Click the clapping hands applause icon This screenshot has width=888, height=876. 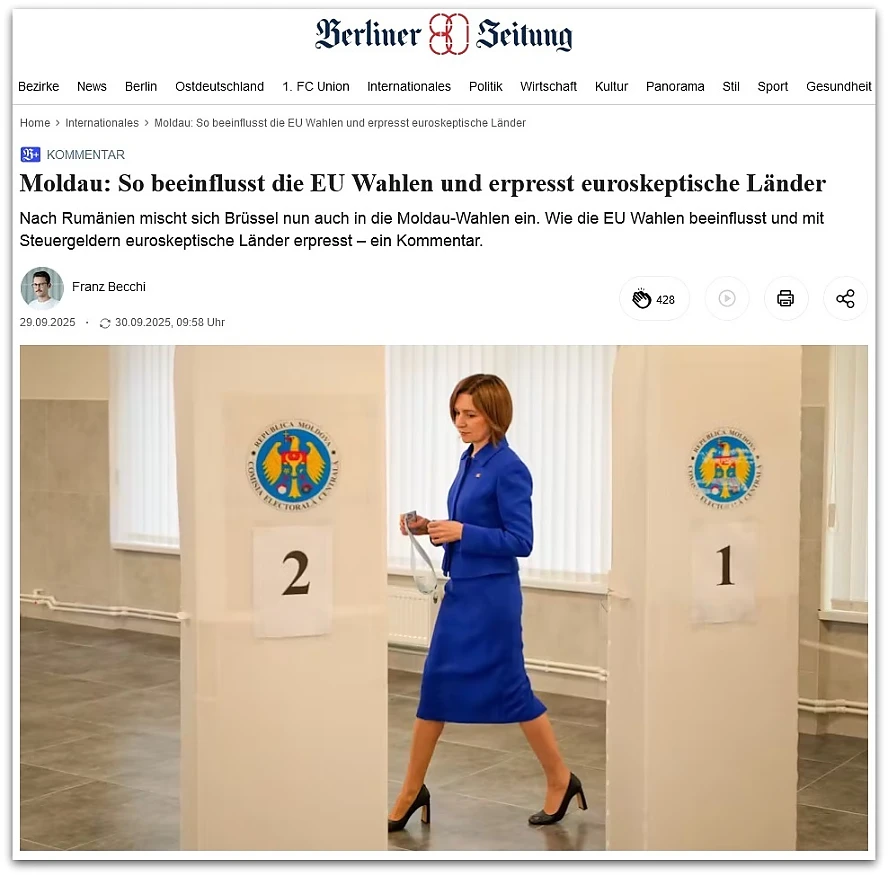pyautogui.click(x=642, y=299)
